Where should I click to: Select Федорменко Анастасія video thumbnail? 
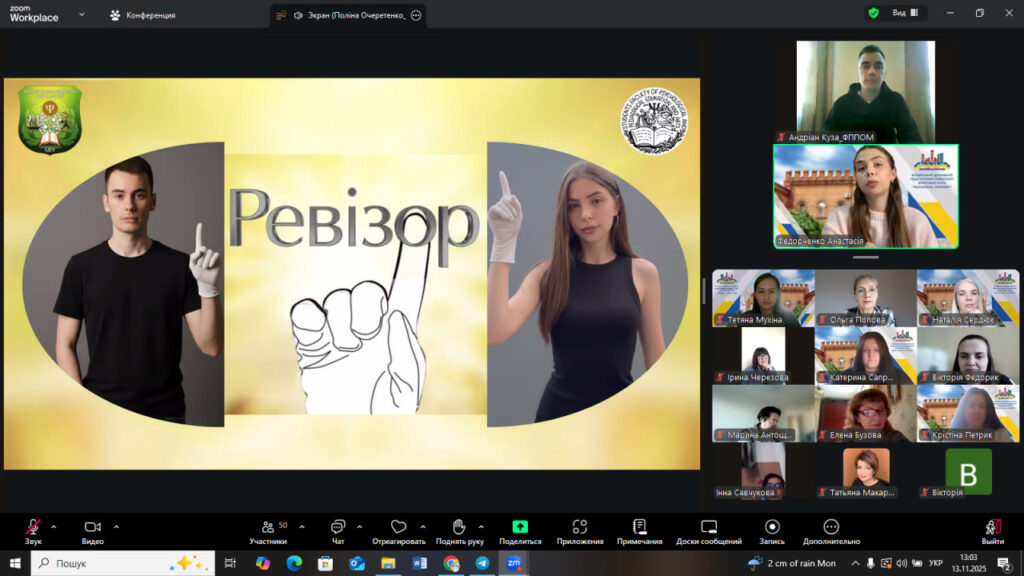click(865, 196)
